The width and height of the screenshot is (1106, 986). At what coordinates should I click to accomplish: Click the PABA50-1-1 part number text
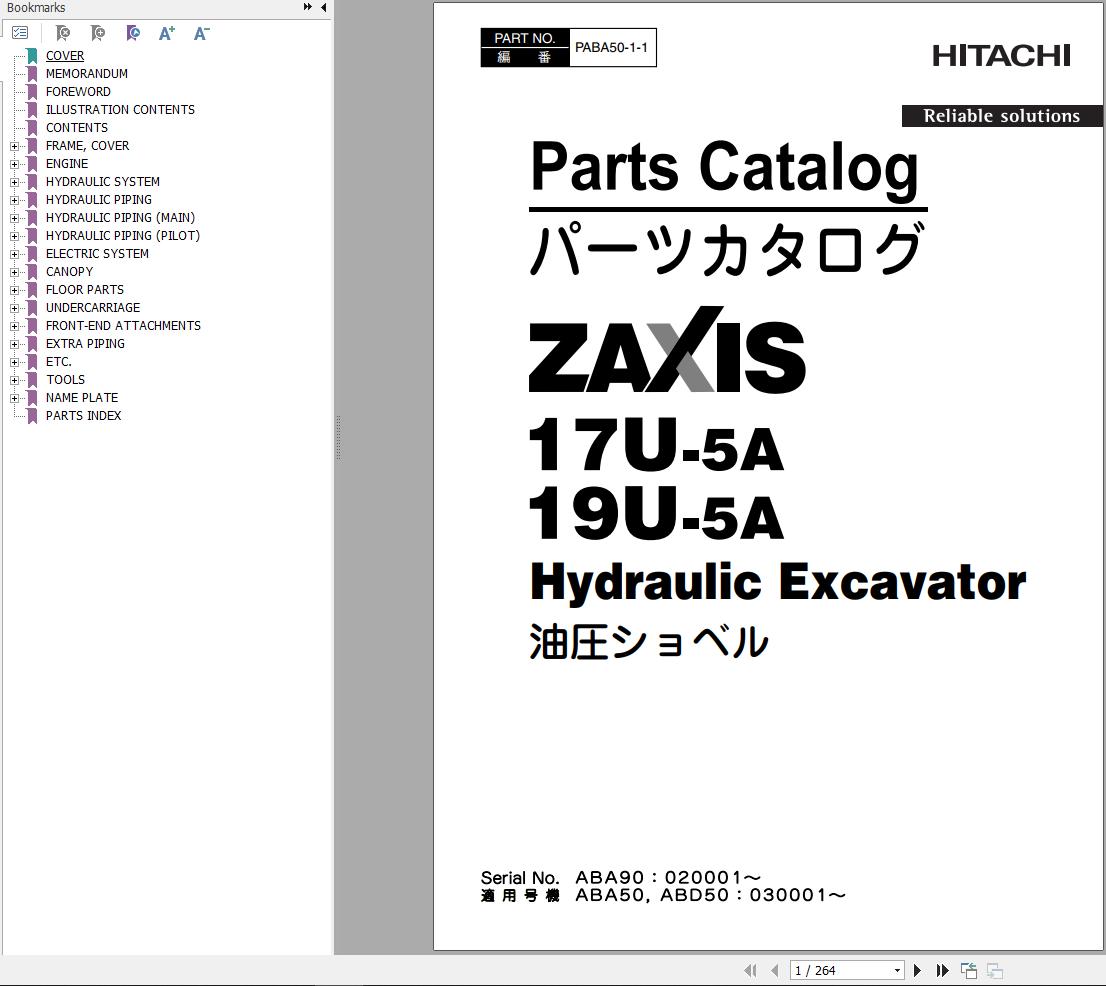click(x=612, y=47)
